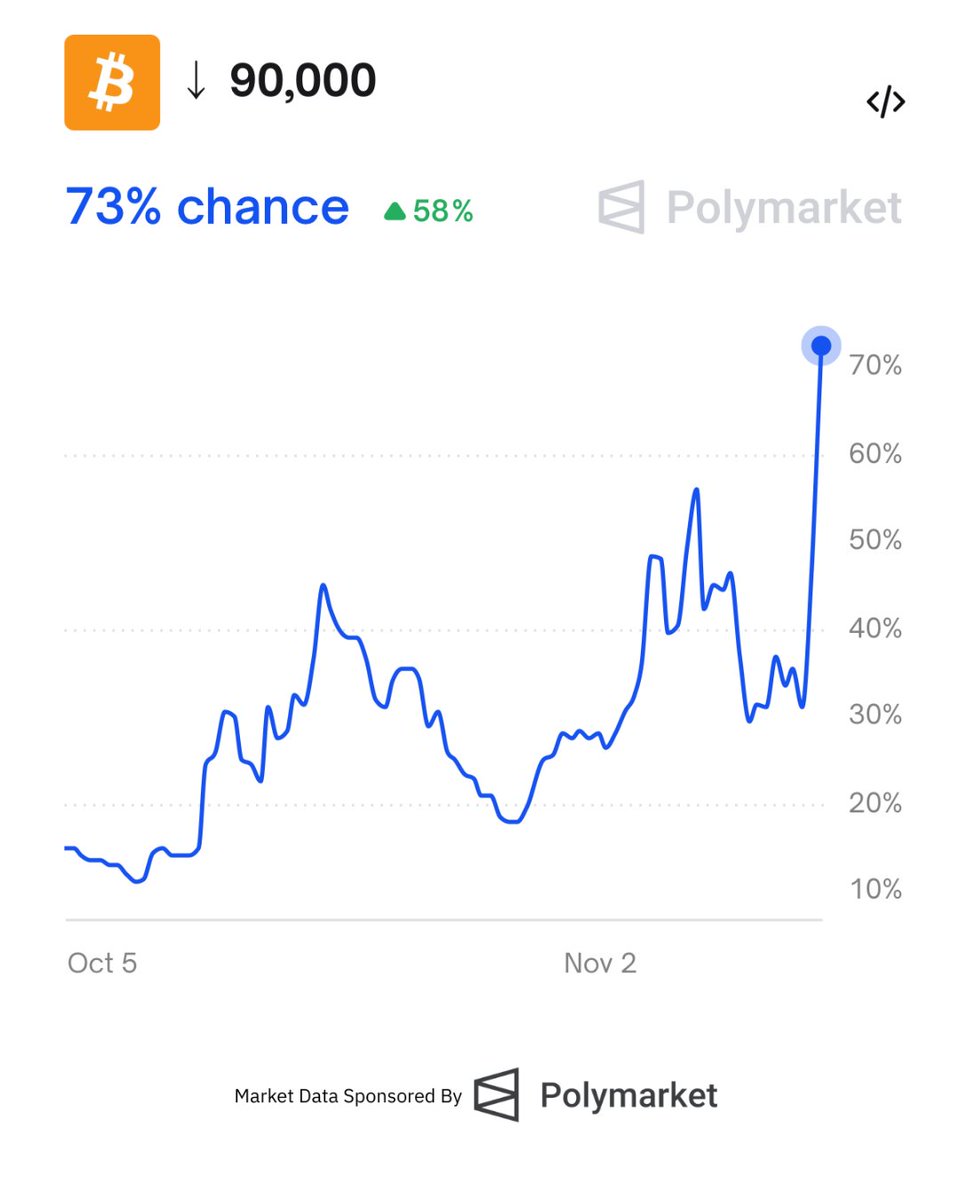Image resolution: width=960 pixels, height=1200 pixels.
Task: Click the grey Polymarket watermark logo
Action: (621, 207)
